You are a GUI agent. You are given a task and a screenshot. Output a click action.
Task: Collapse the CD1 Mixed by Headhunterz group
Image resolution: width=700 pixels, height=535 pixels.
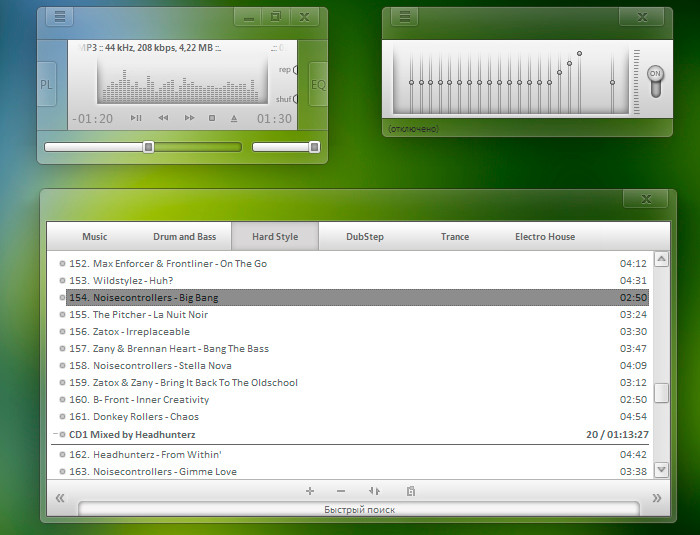[x=55, y=434]
